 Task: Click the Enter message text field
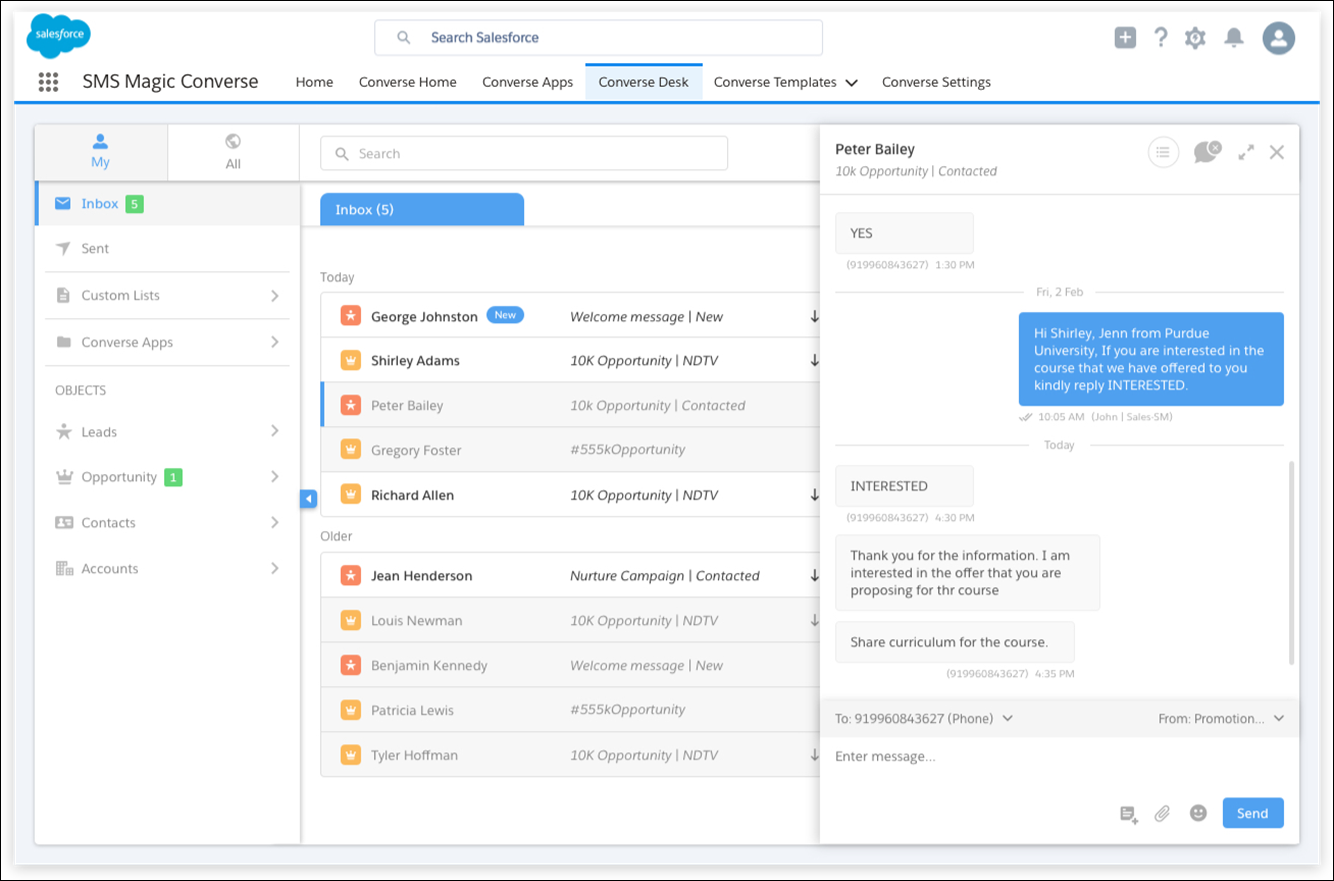[1059, 757]
